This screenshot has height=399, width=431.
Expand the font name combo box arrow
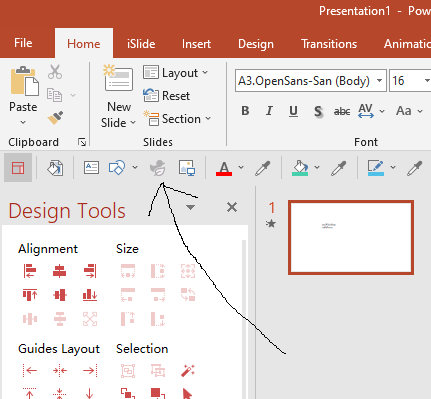[379, 81]
